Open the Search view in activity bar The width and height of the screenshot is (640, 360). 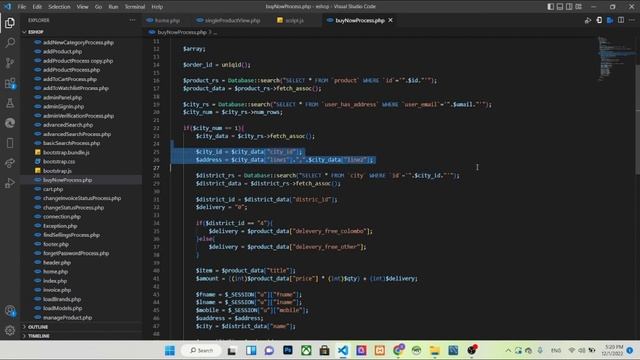[10, 42]
